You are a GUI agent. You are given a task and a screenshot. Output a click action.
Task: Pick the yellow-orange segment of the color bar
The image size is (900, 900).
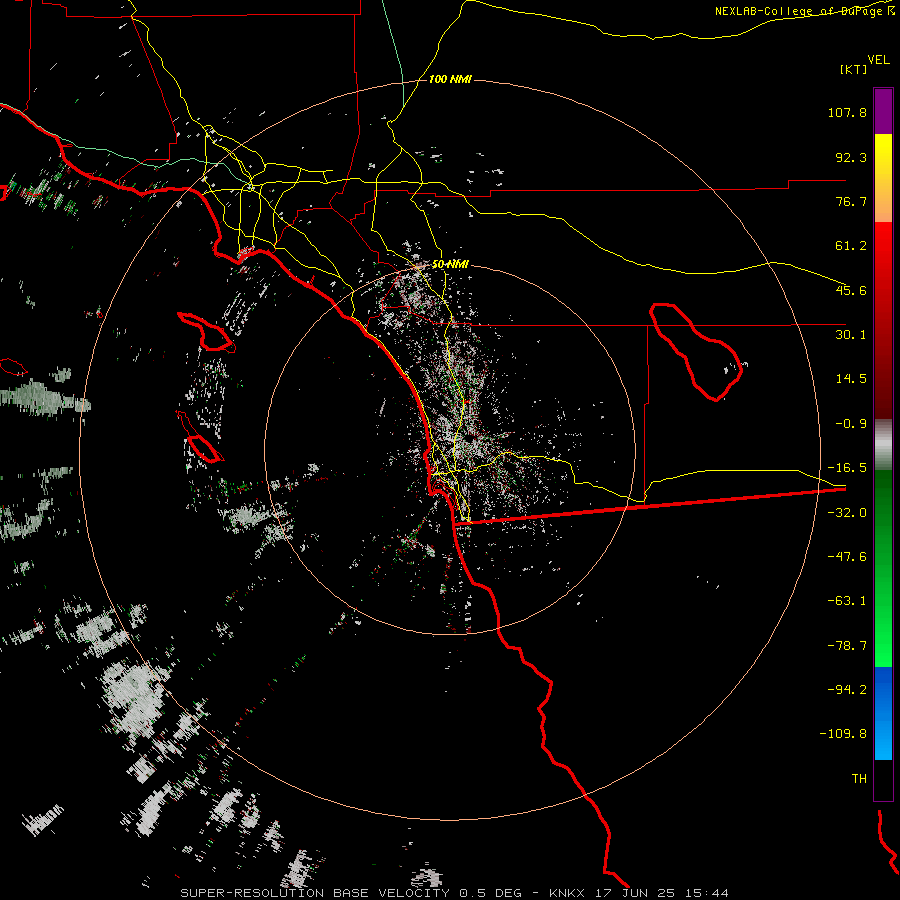[883, 178]
